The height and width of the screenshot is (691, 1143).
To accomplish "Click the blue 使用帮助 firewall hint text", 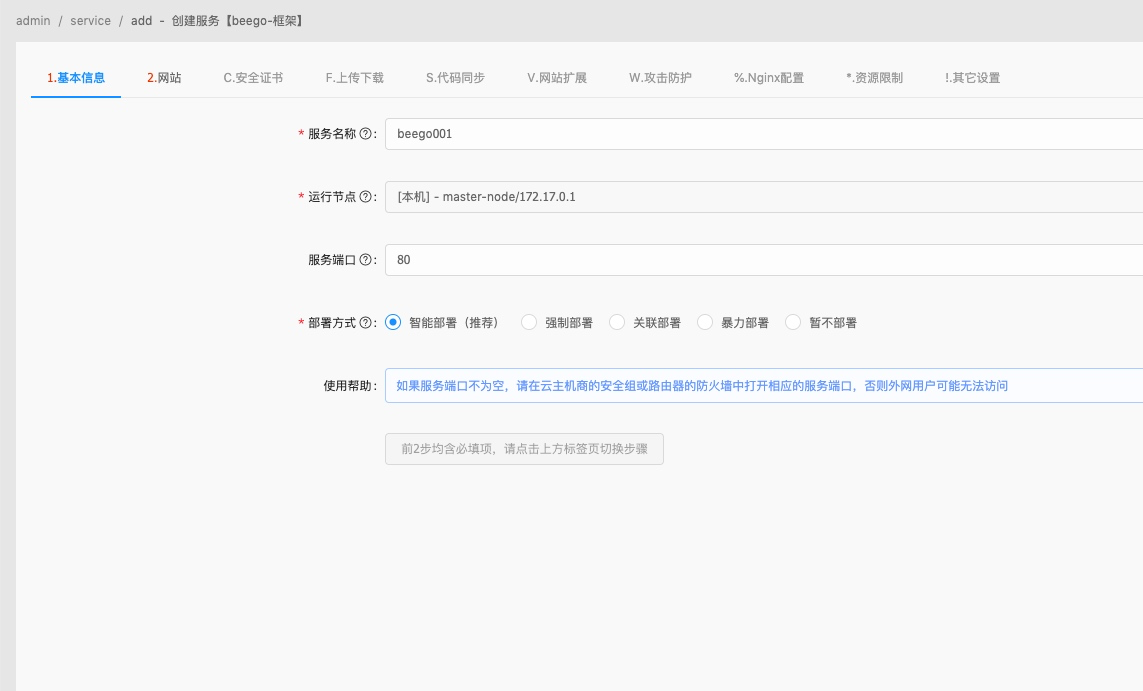I will [702, 386].
